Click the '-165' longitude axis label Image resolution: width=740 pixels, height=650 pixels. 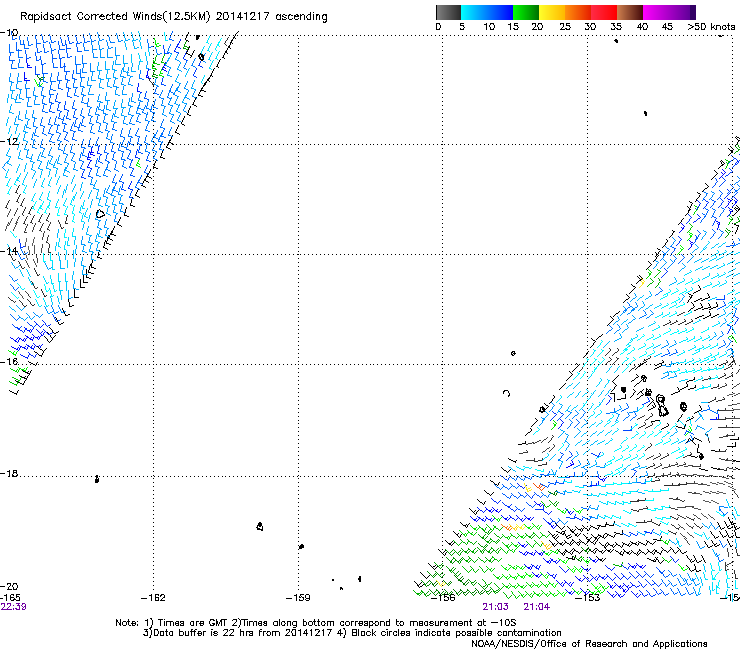coord(10,598)
